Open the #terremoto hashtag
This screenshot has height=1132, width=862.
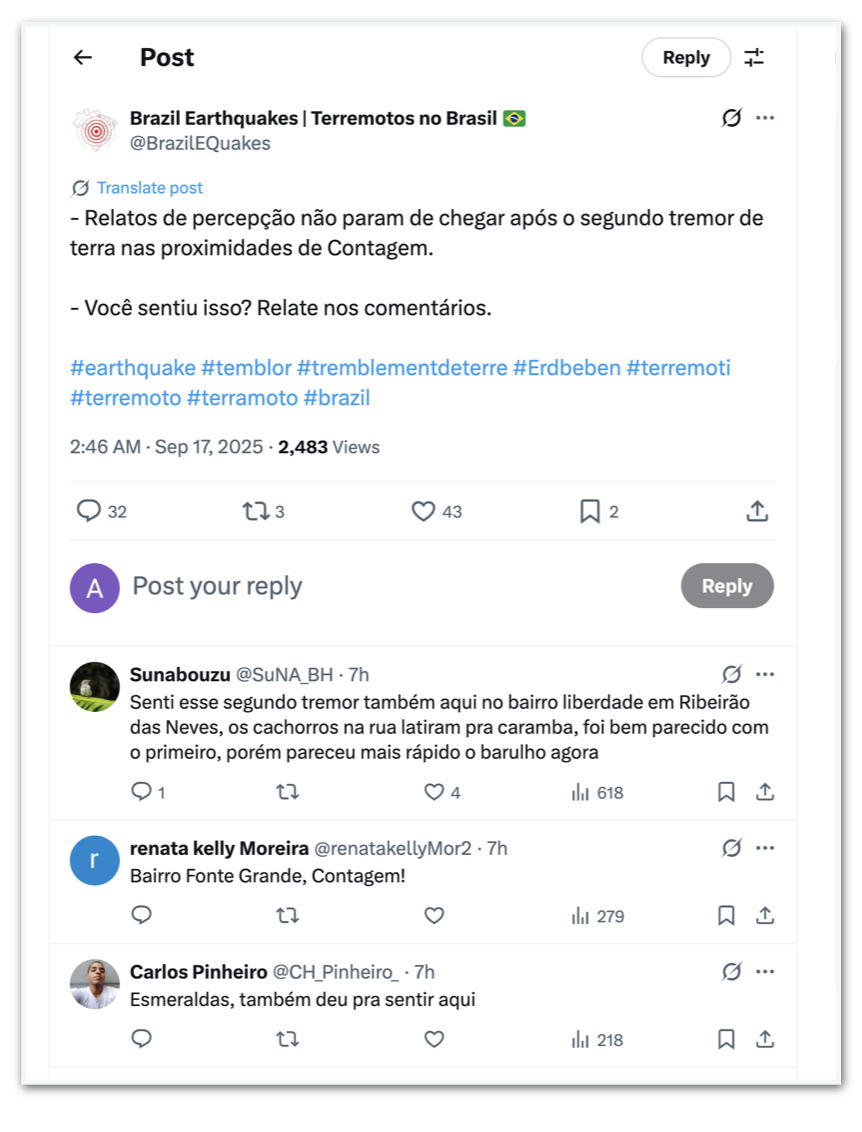point(125,398)
